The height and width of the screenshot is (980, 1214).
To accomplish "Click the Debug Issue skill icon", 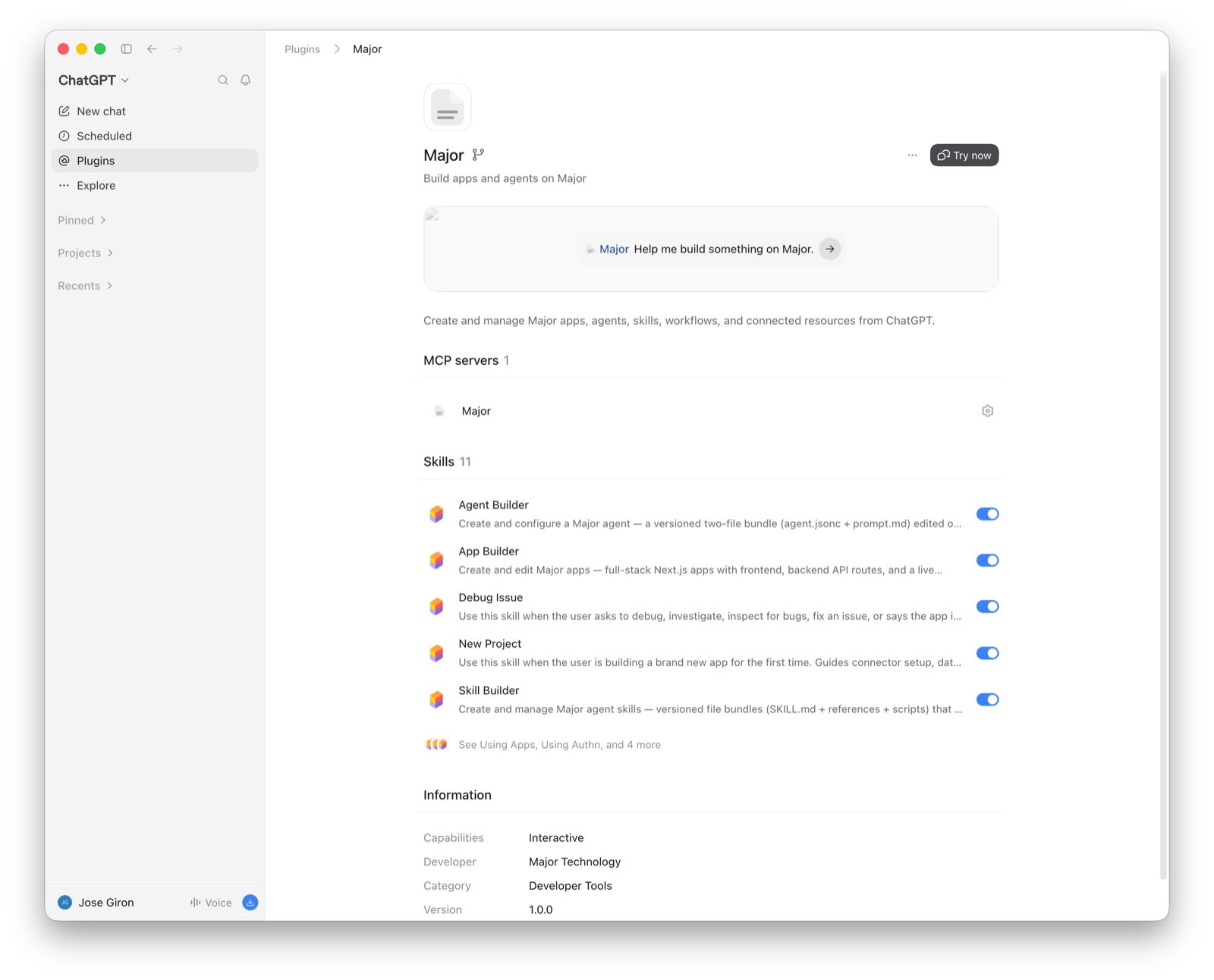I will (x=436, y=606).
